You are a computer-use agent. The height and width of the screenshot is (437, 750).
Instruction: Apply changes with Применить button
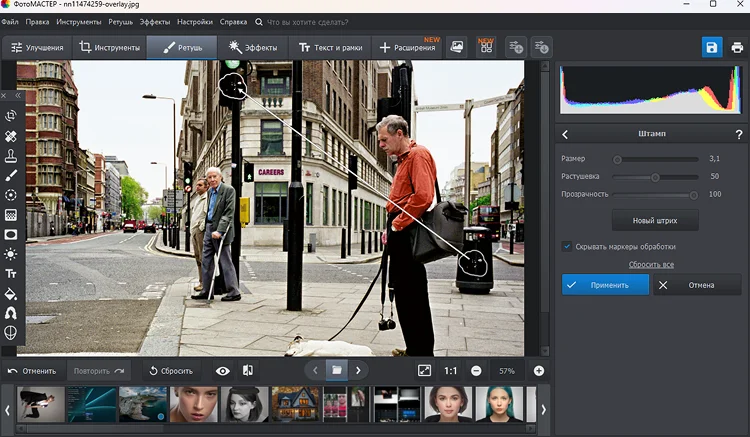point(605,285)
